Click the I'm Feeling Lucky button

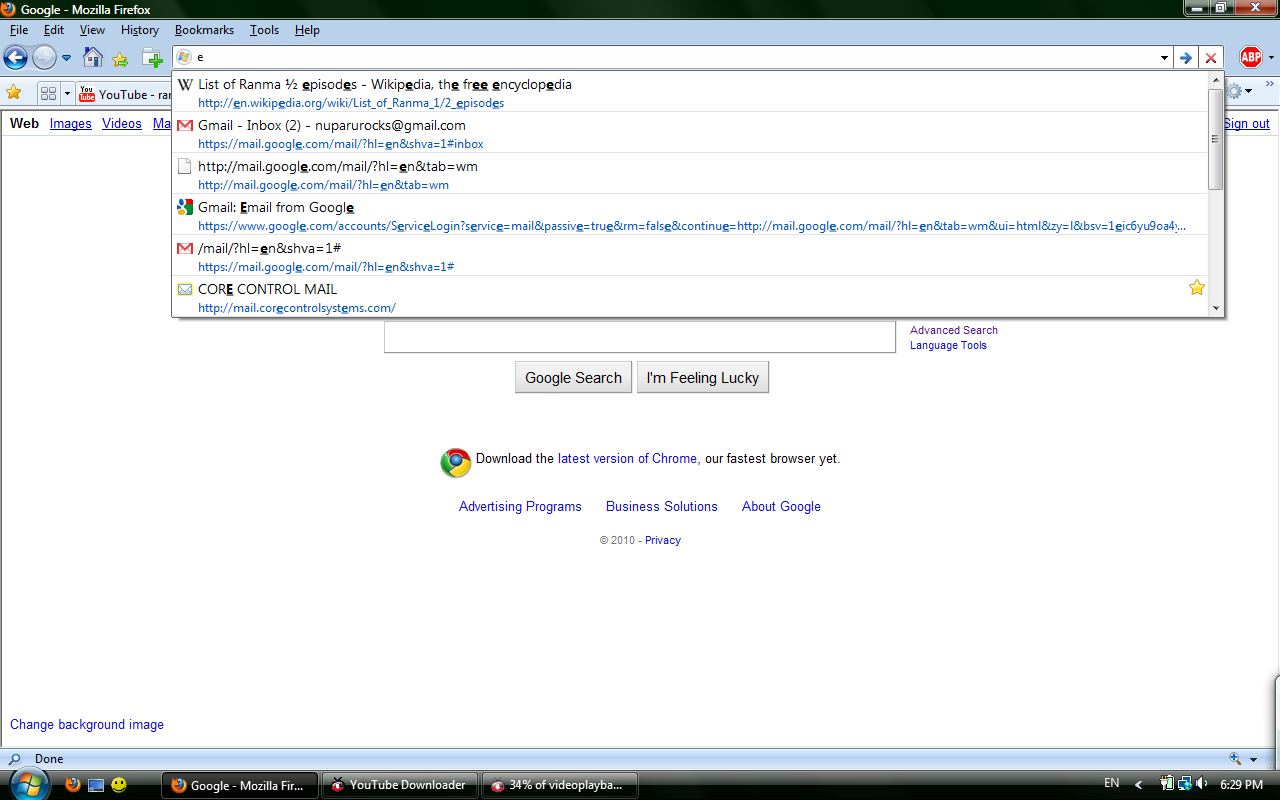pyautogui.click(x=703, y=378)
